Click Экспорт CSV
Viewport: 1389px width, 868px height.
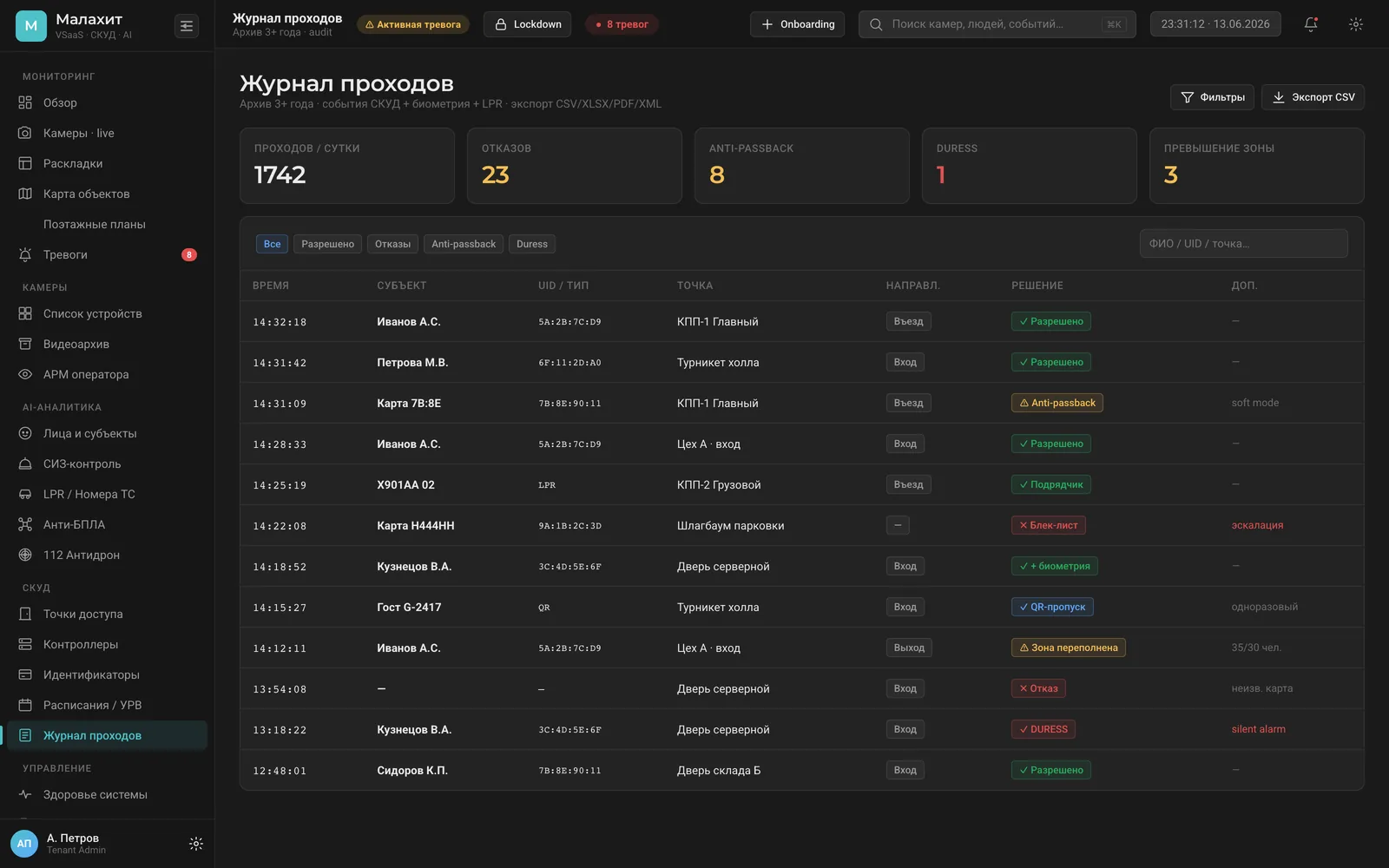tap(1313, 97)
